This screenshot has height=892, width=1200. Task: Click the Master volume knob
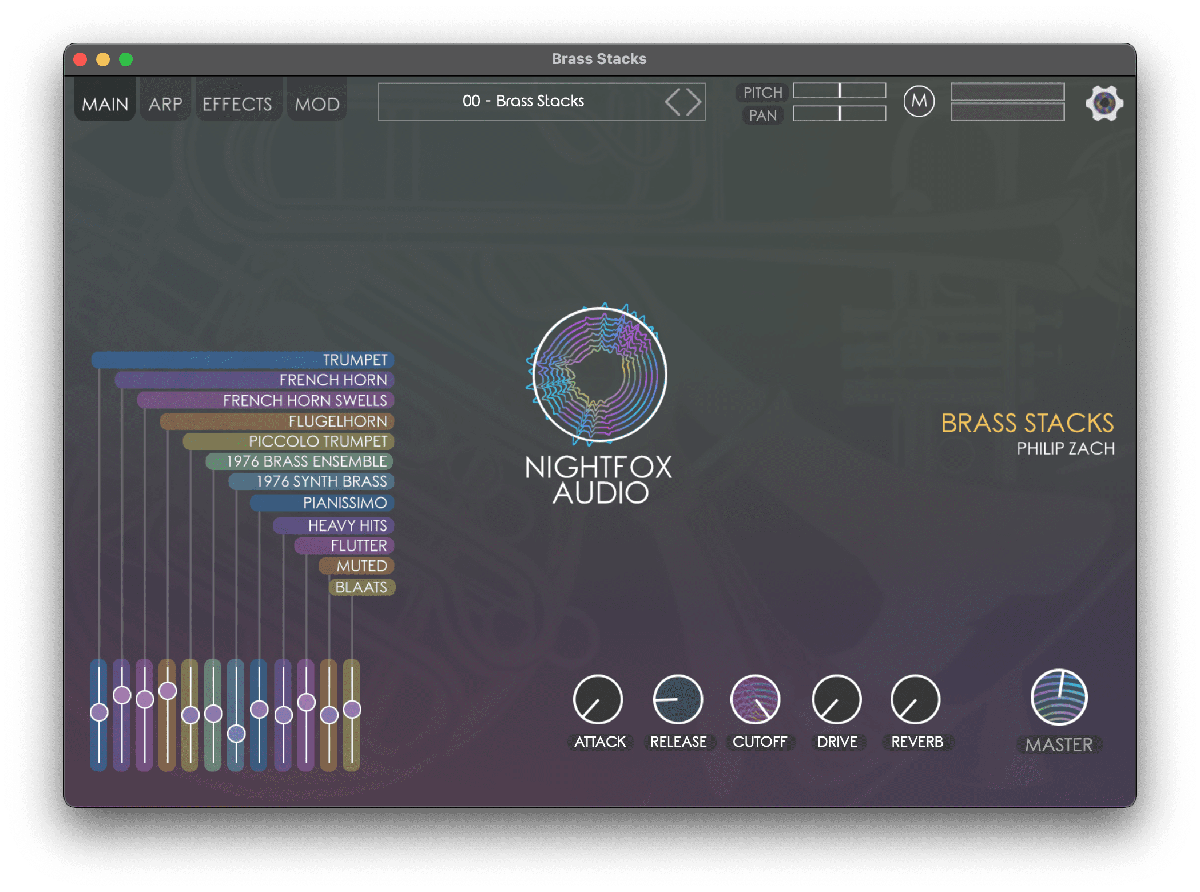(1059, 697)
